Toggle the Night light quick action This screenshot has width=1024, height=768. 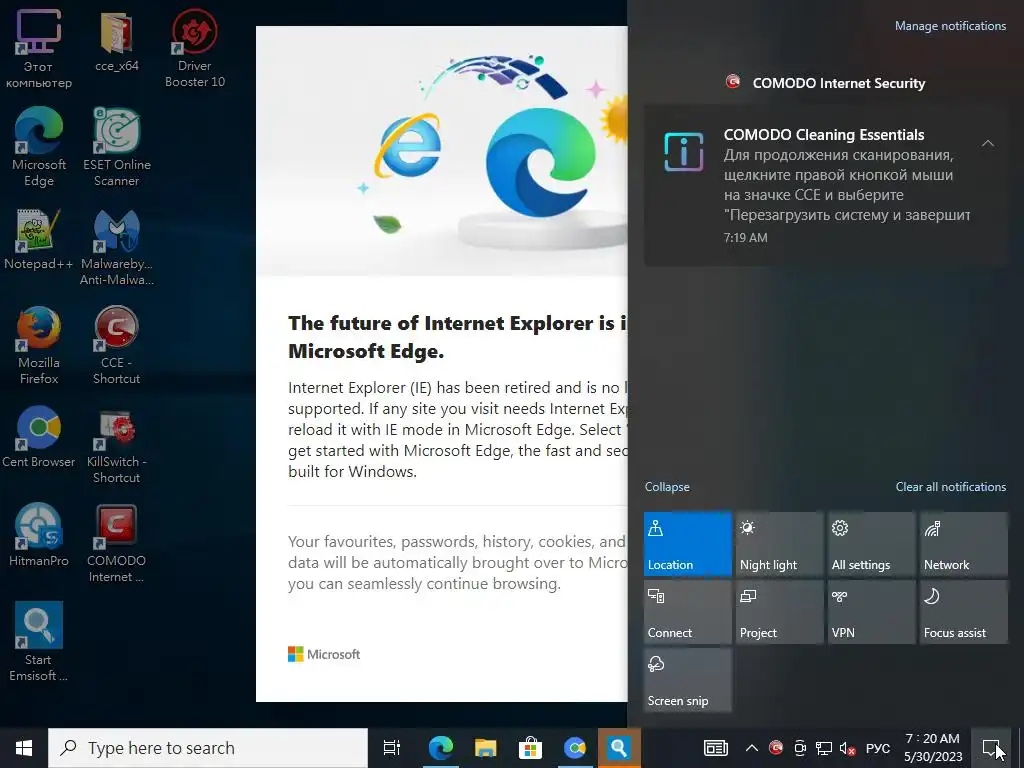[780, 544]
